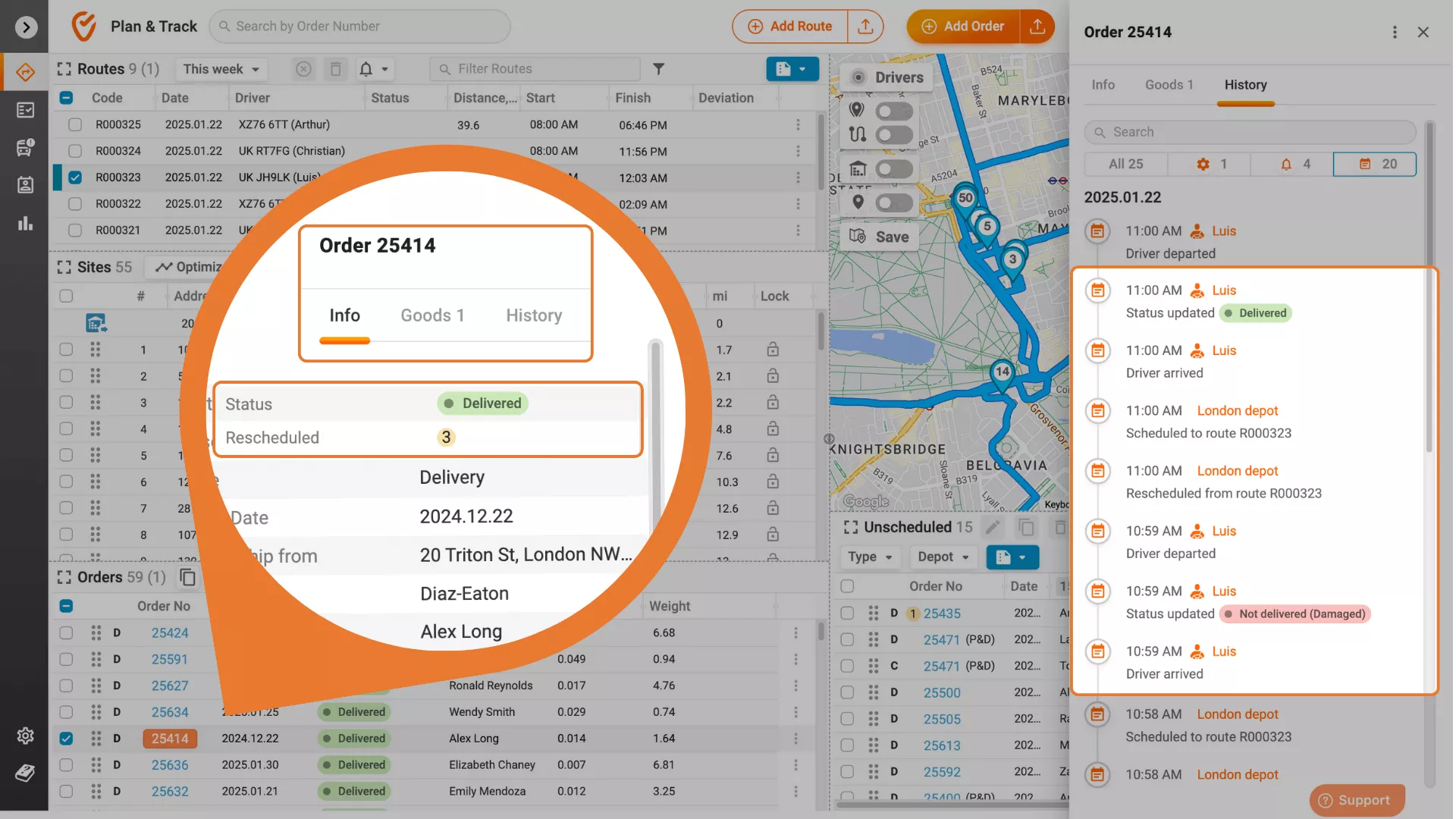
Task: Open the notification bell in Routes toolbar
Action: [366, 69]
